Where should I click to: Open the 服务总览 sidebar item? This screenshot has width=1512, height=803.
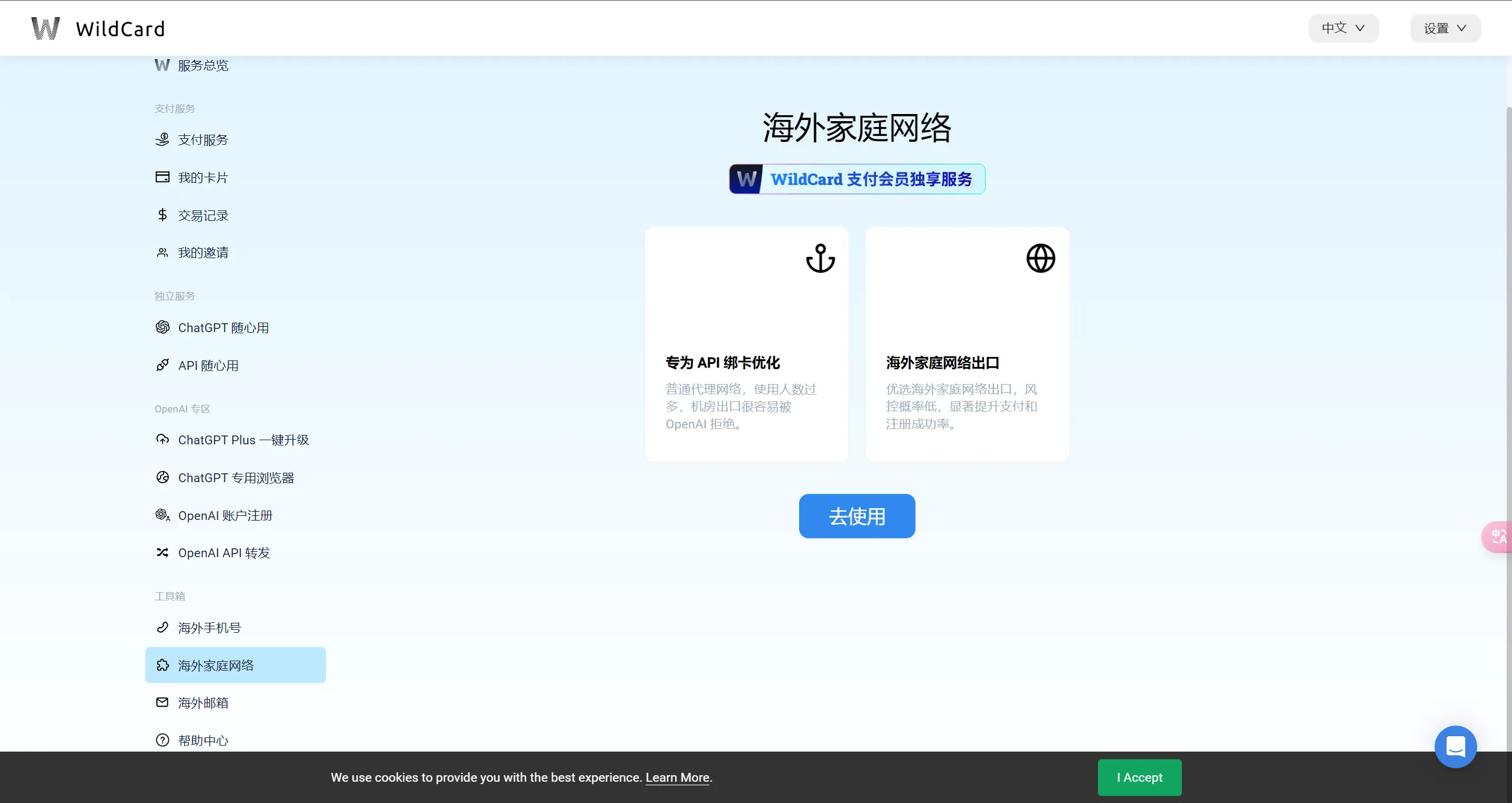tap(203, 65)
